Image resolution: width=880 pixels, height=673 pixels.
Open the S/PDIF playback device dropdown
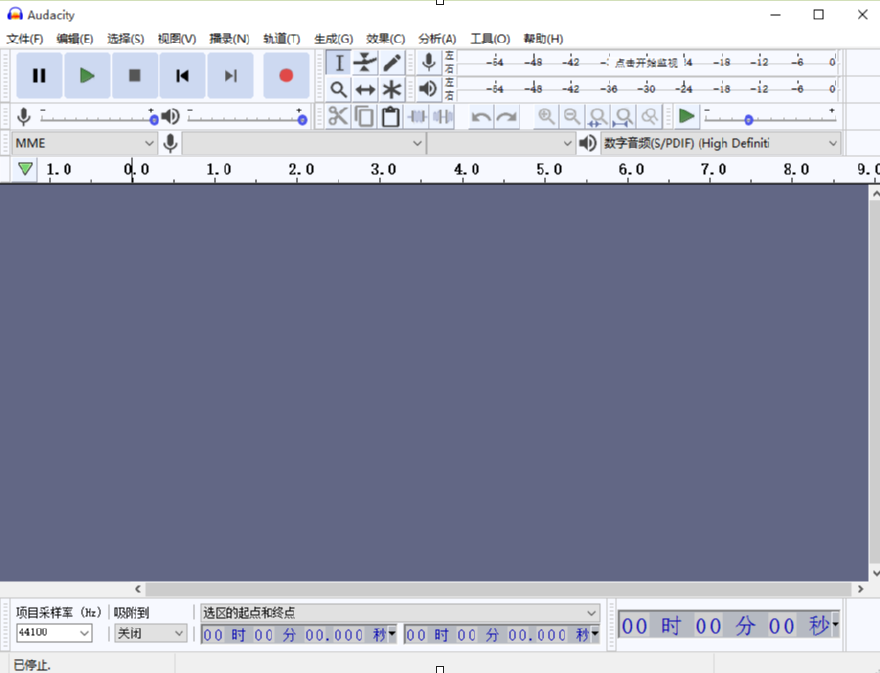(x=721, y=143)
